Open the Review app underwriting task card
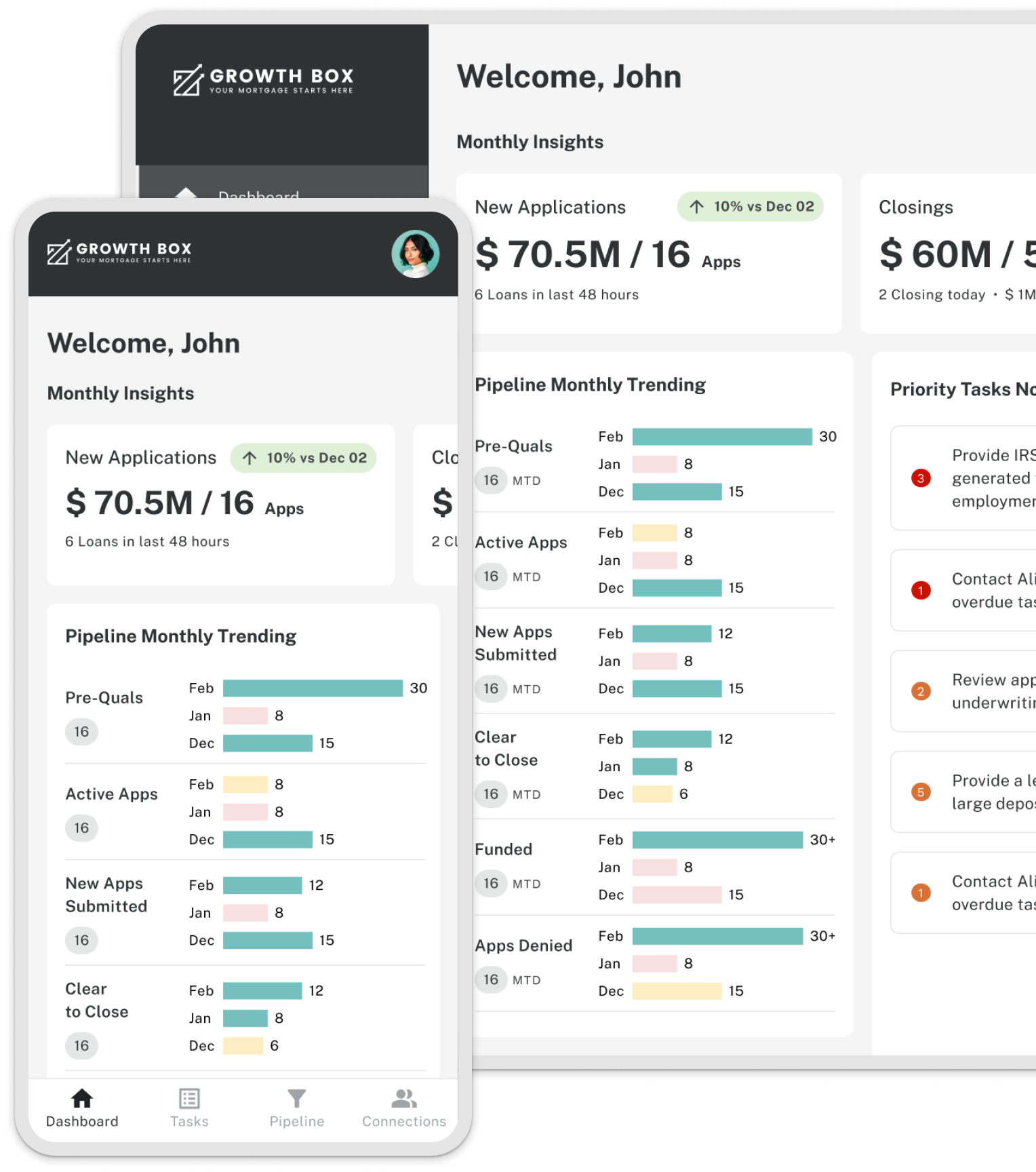1036x1172 pixels. tap(963, 692)
